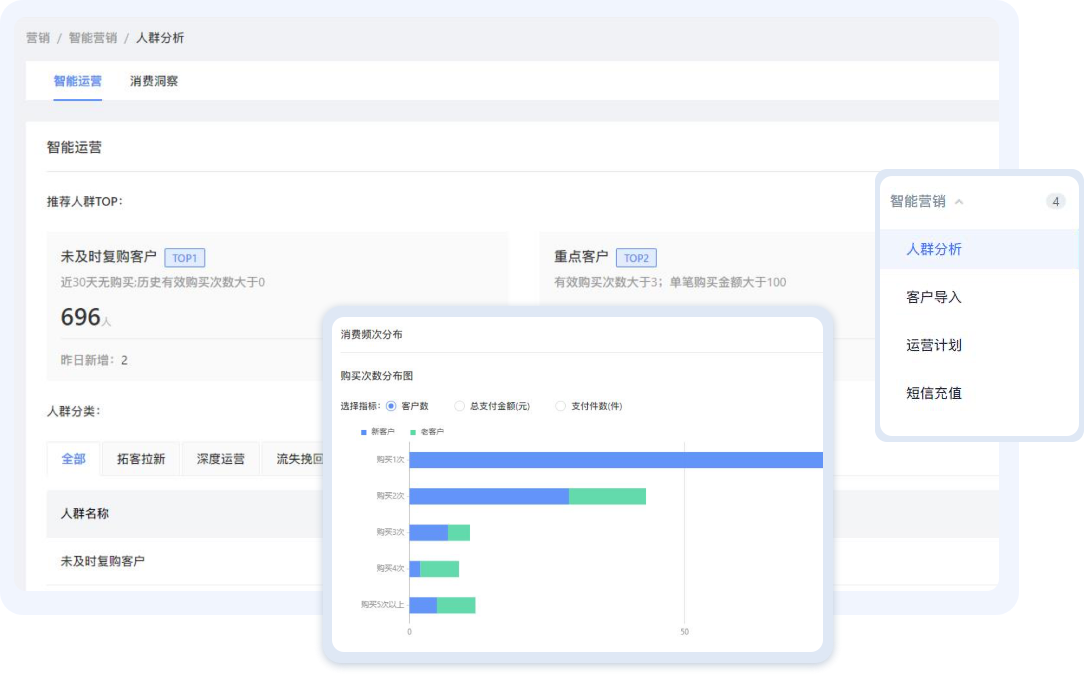Click the green 老客户 legend marker
Screen dimensions: 1084x679
click(x=413, y=432)
